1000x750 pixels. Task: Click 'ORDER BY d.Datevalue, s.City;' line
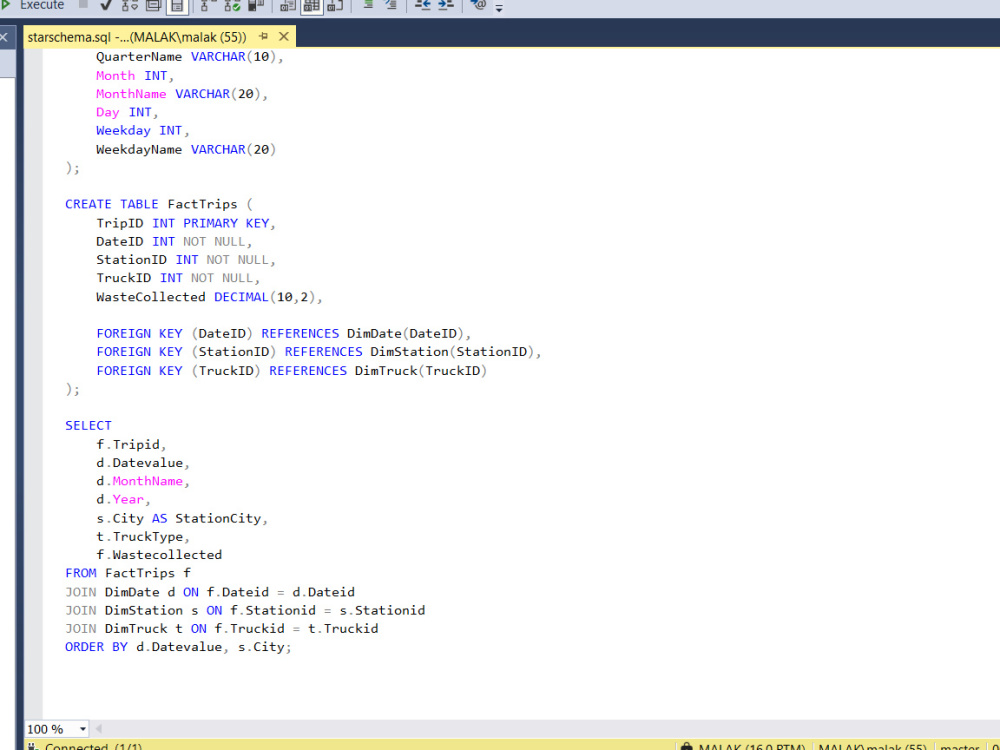pos(178,647)
